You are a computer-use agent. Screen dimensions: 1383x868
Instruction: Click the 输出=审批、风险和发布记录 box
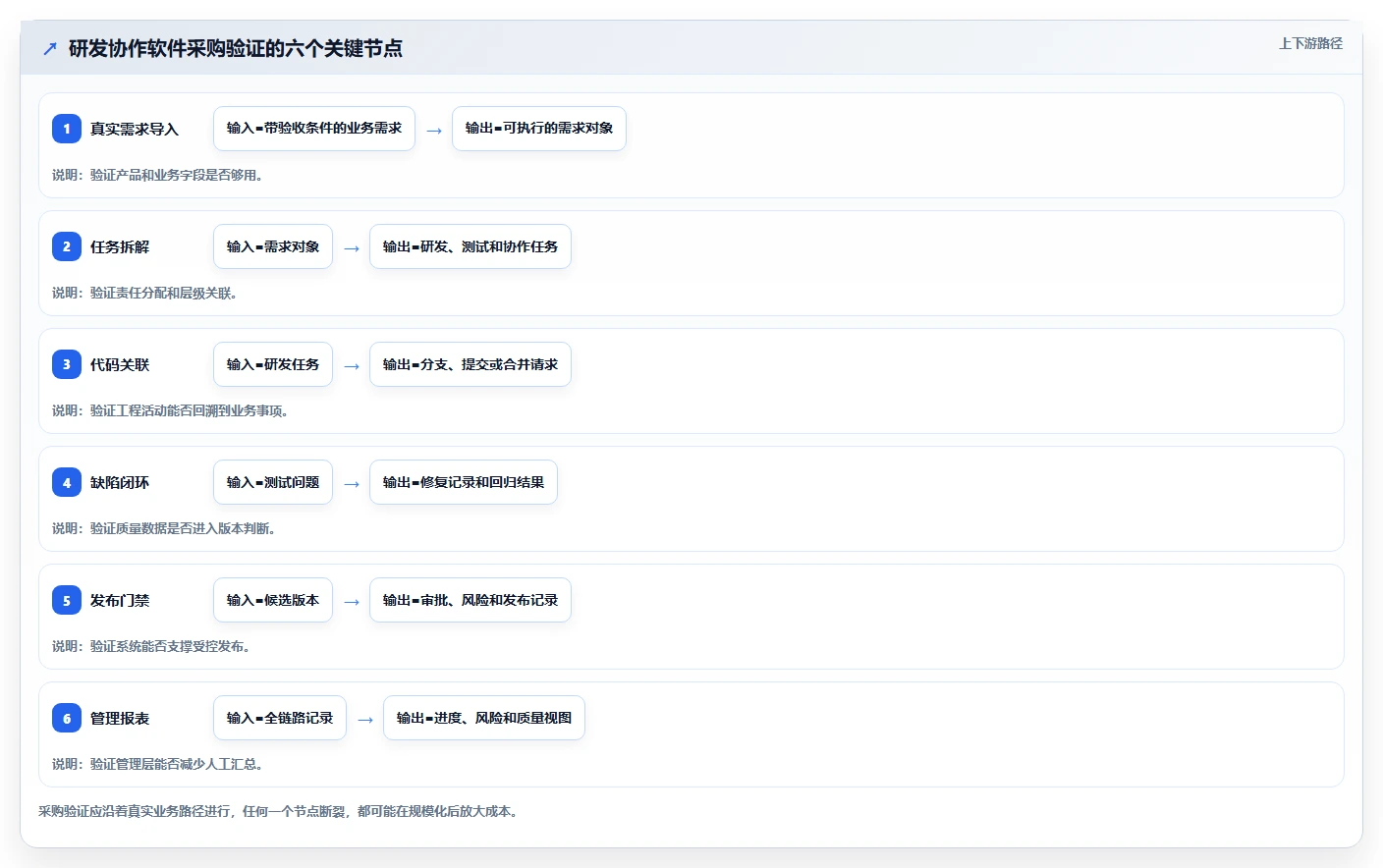470,600
